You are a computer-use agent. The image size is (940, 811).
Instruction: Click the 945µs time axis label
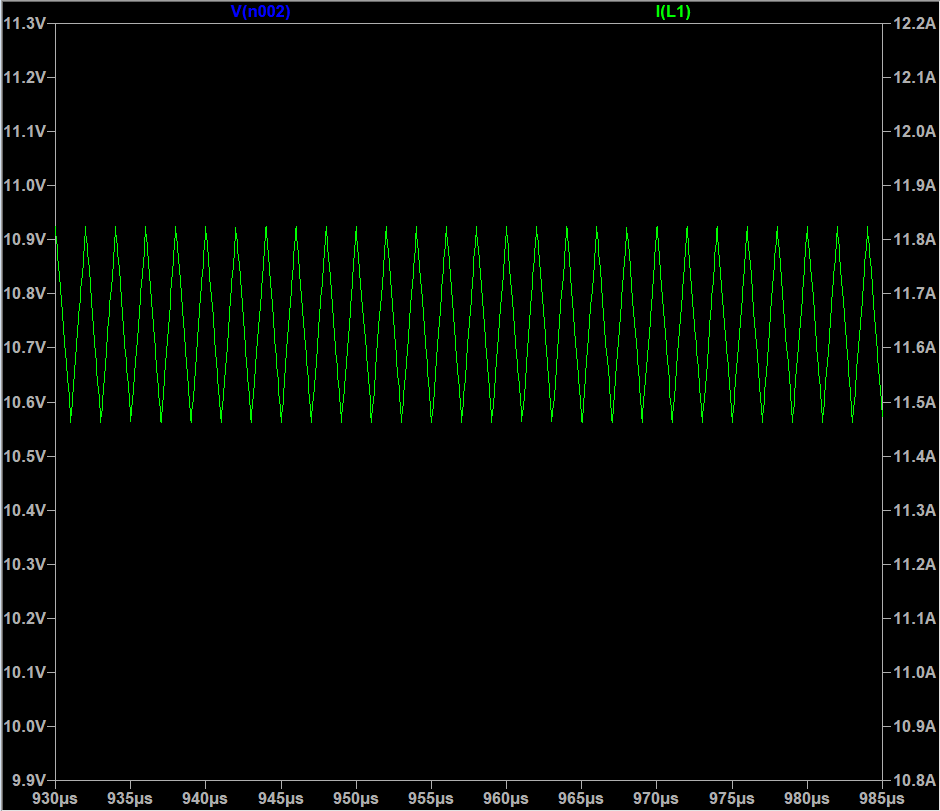281,799
